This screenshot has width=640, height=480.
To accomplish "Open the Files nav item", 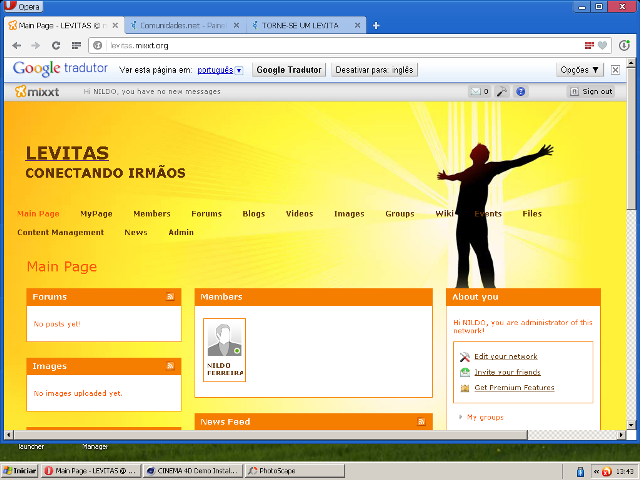I will tap(532, 213).
